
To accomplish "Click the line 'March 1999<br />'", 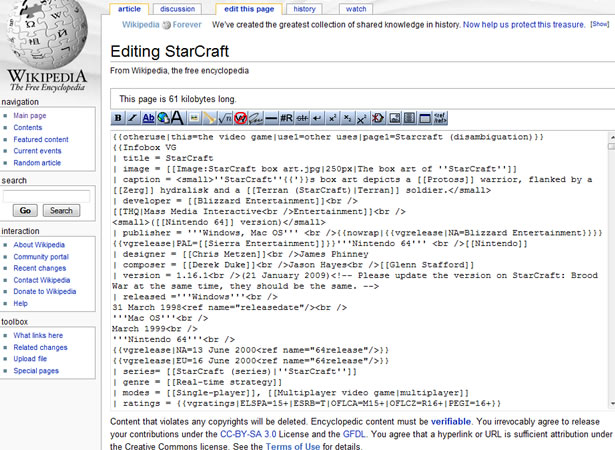I will click(x=155, y=329).
